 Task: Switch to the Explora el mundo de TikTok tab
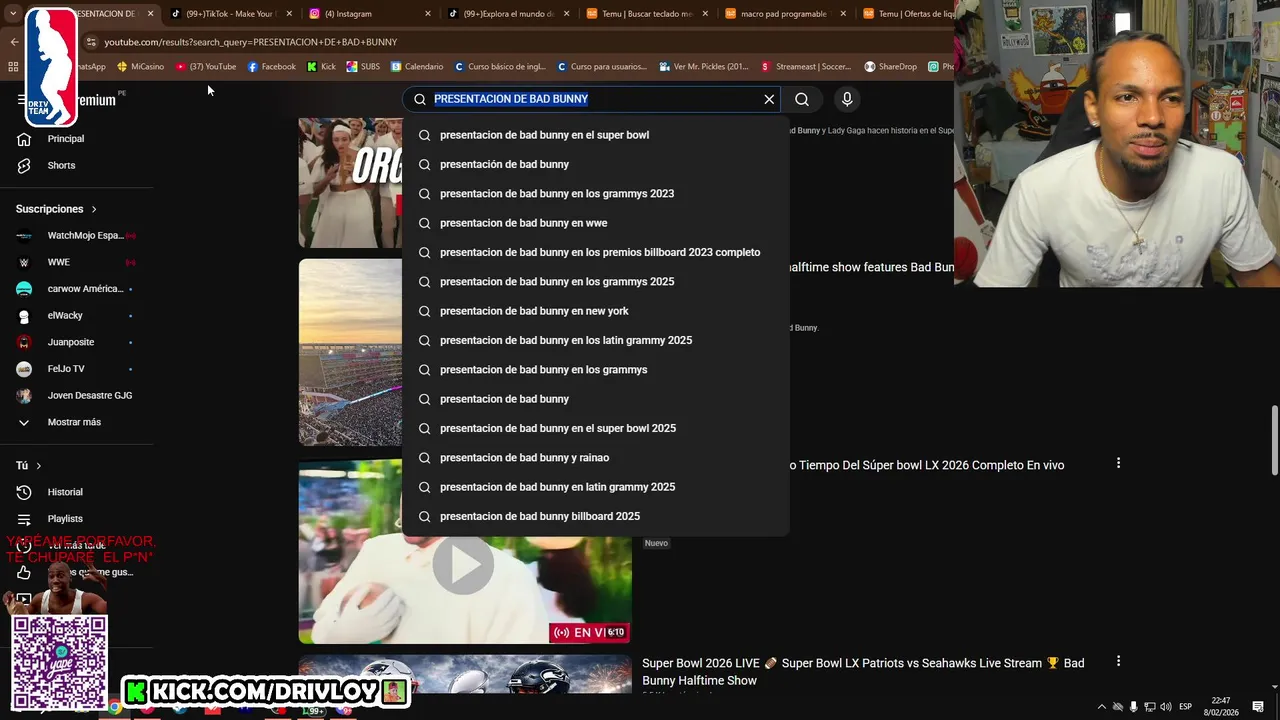point(510,14)
